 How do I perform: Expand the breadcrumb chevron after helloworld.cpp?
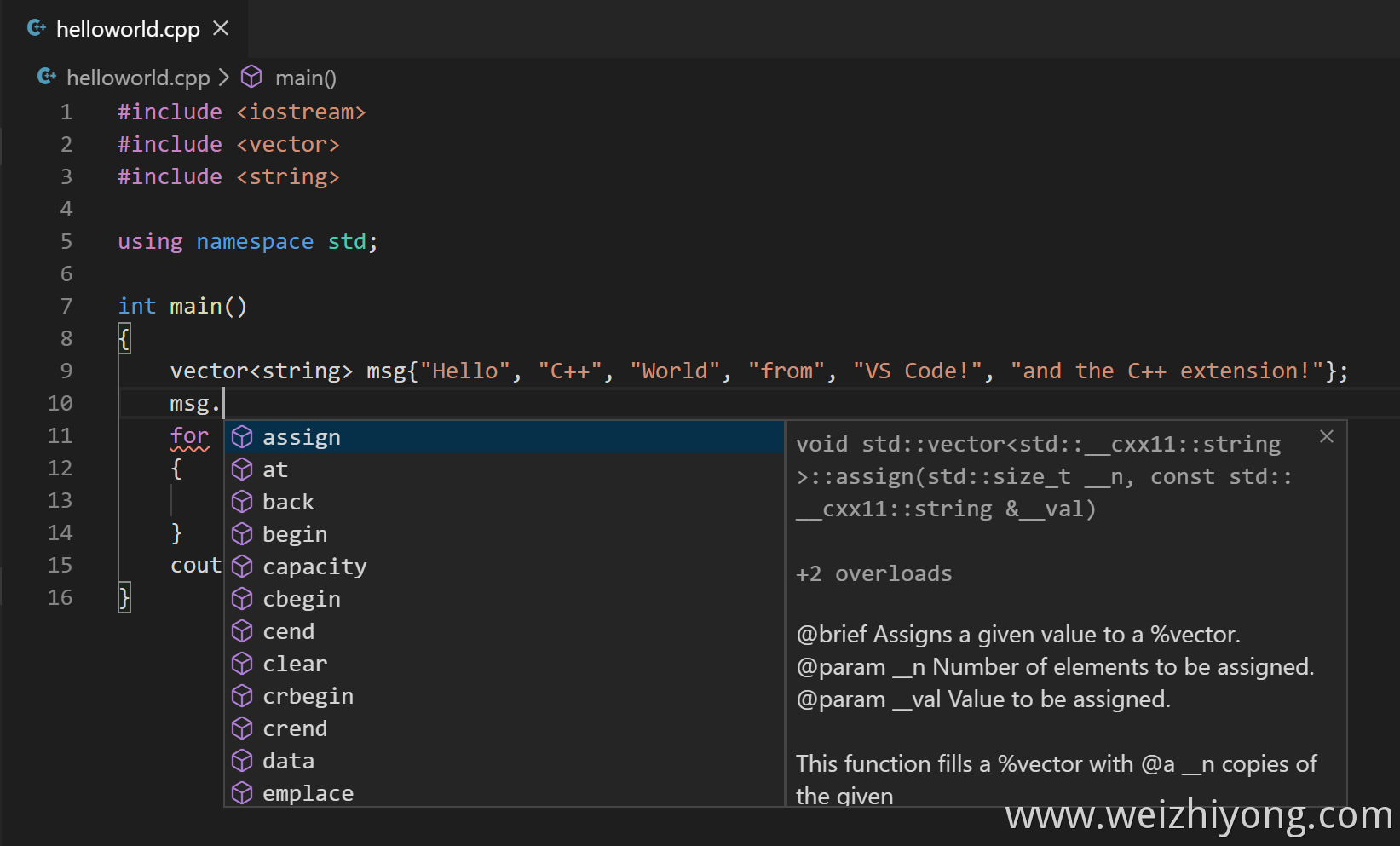(224, 78)
